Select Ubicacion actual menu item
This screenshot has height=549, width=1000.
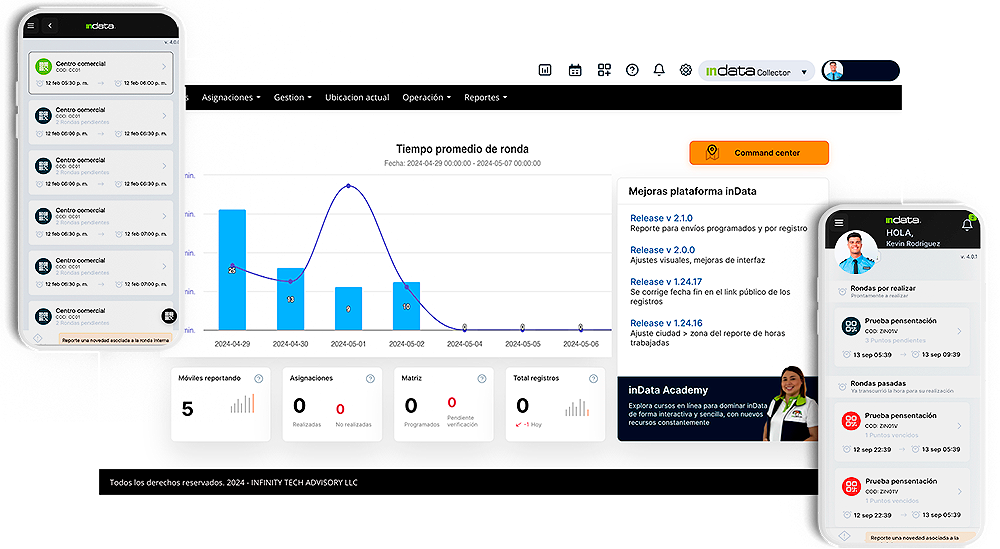357,98
